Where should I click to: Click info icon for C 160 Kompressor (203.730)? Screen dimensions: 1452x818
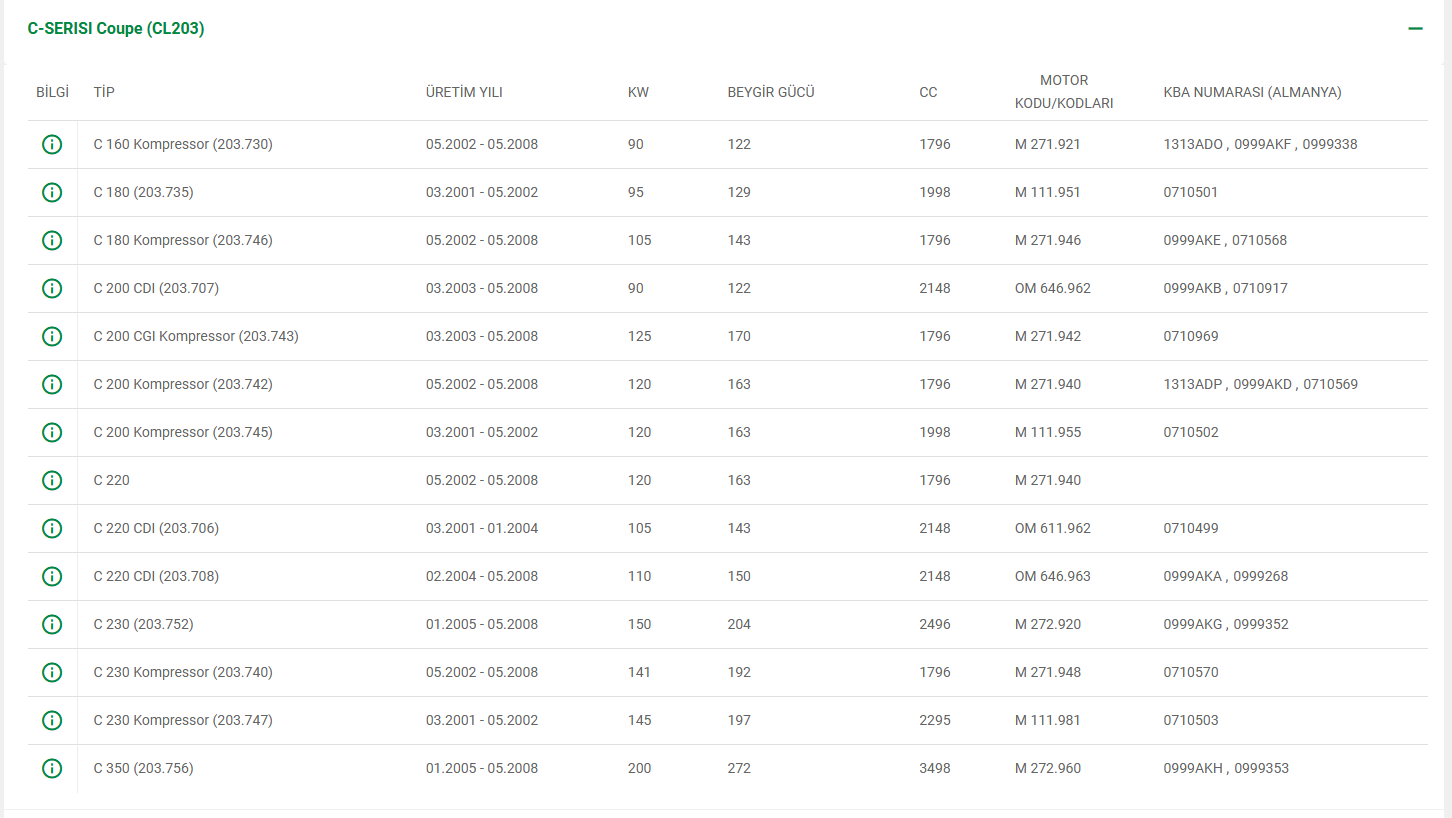pyautogui.click(x=52, y=144)
